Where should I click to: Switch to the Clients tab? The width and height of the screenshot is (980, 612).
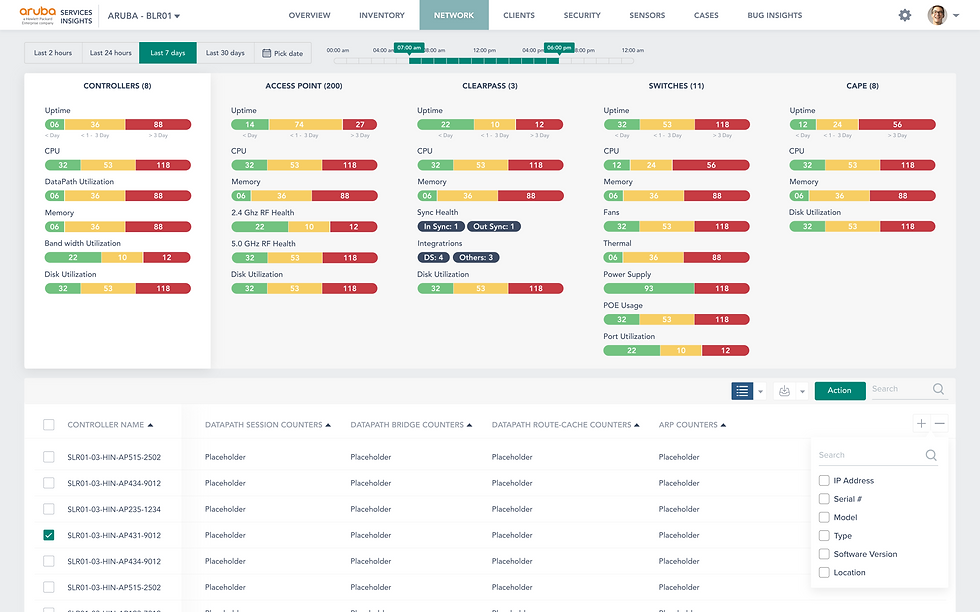[x=519, y=15]
